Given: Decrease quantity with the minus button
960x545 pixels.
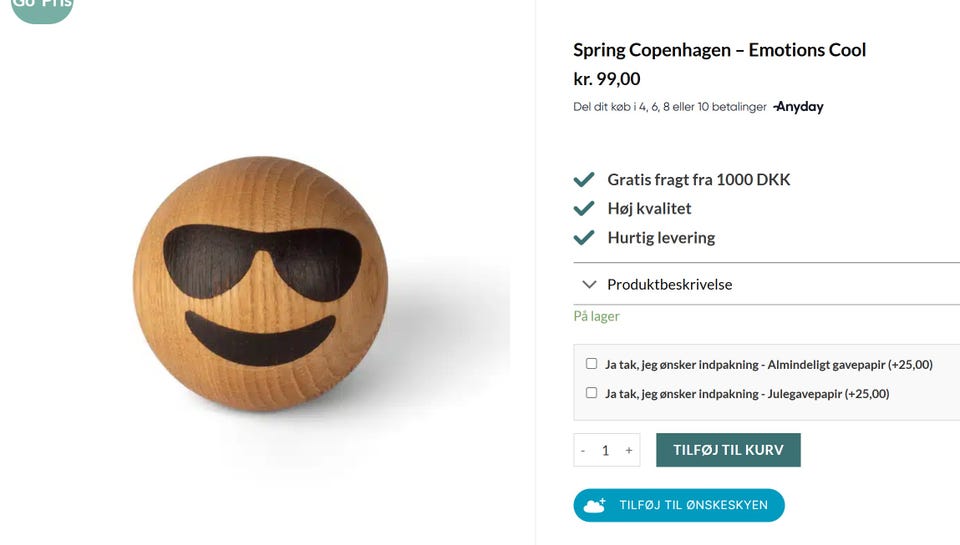Looking at the screenshot, I should coord(583,450).
